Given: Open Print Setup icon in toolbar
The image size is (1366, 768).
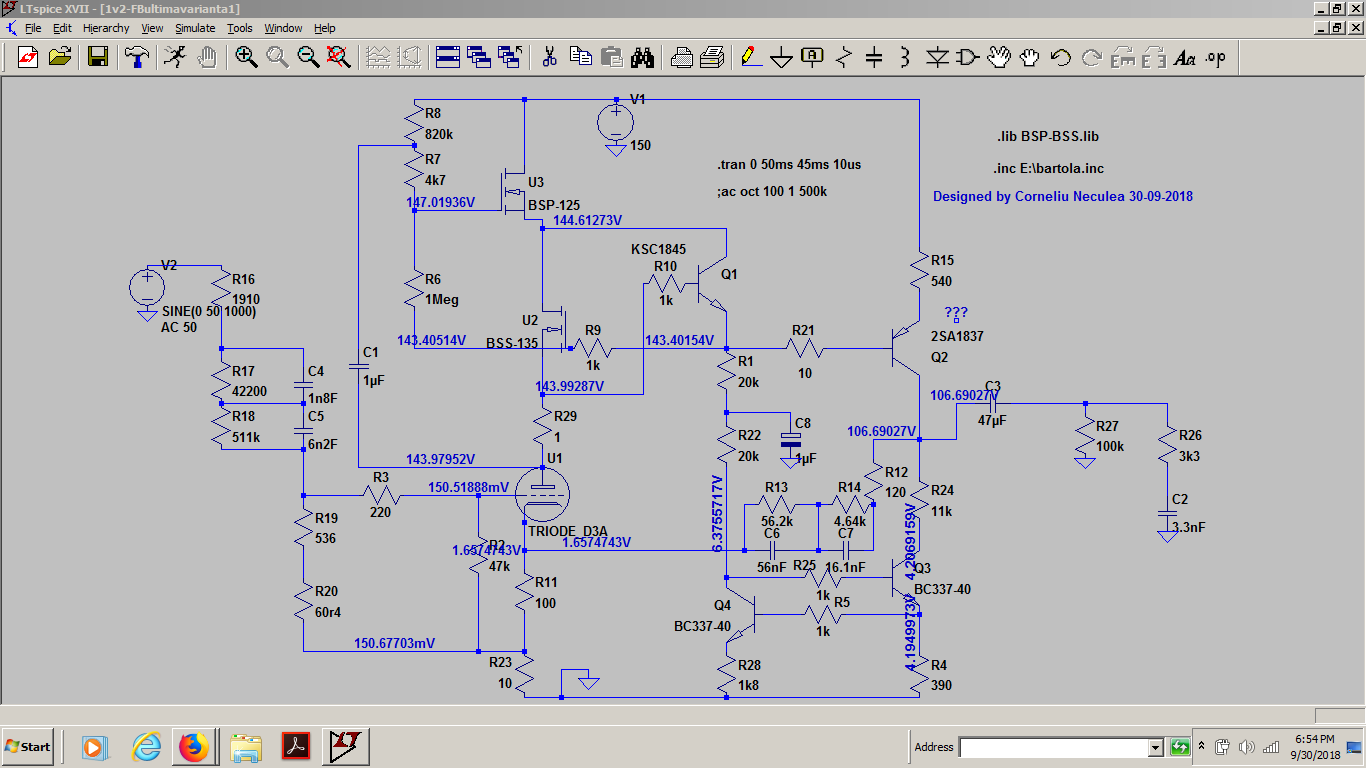Looking at the screenshot, I should [x=712, y=57].
